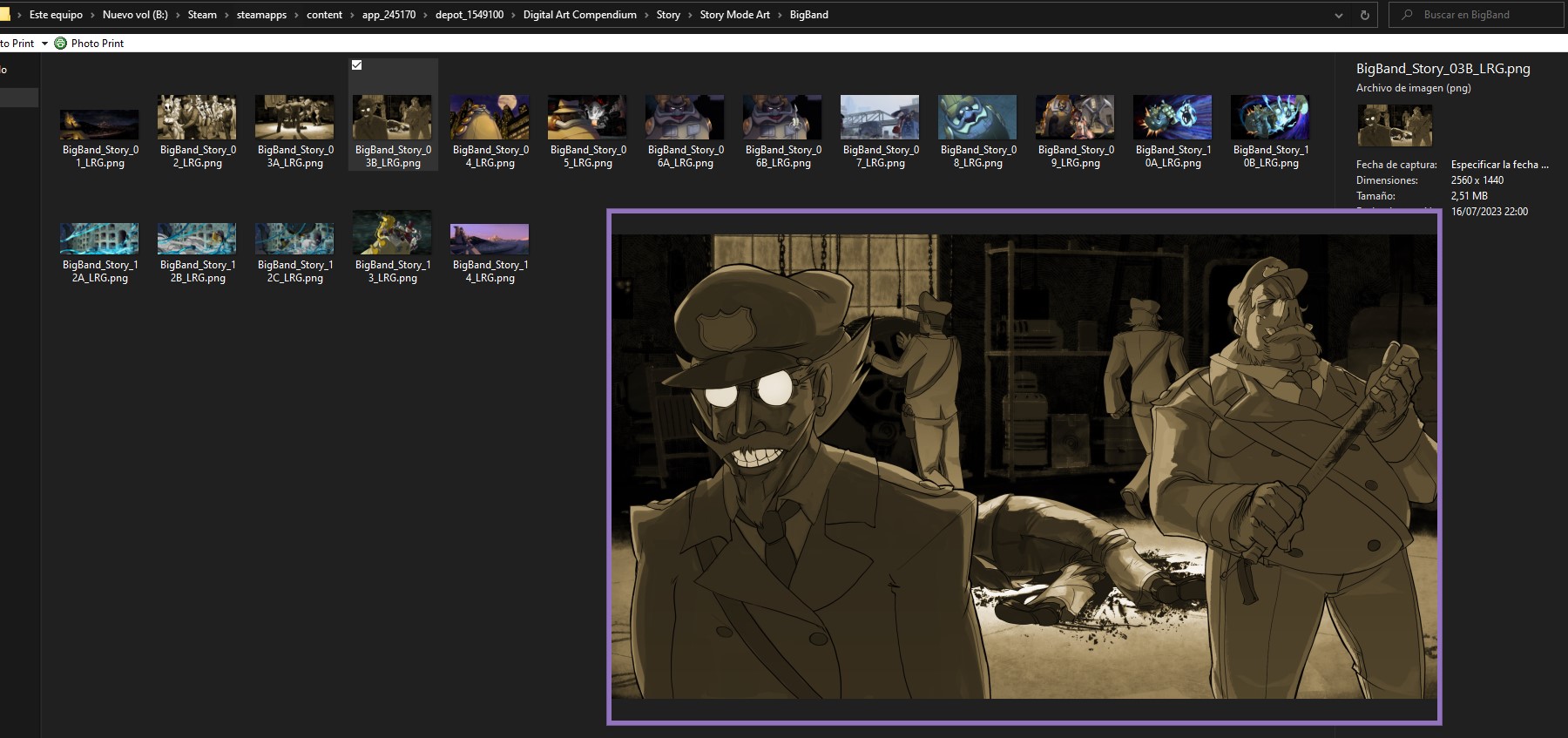This screenshot has height=738, width=1568.
Task: Click the 'Fecha de captura:' label
Action: tap(1396, 165)
